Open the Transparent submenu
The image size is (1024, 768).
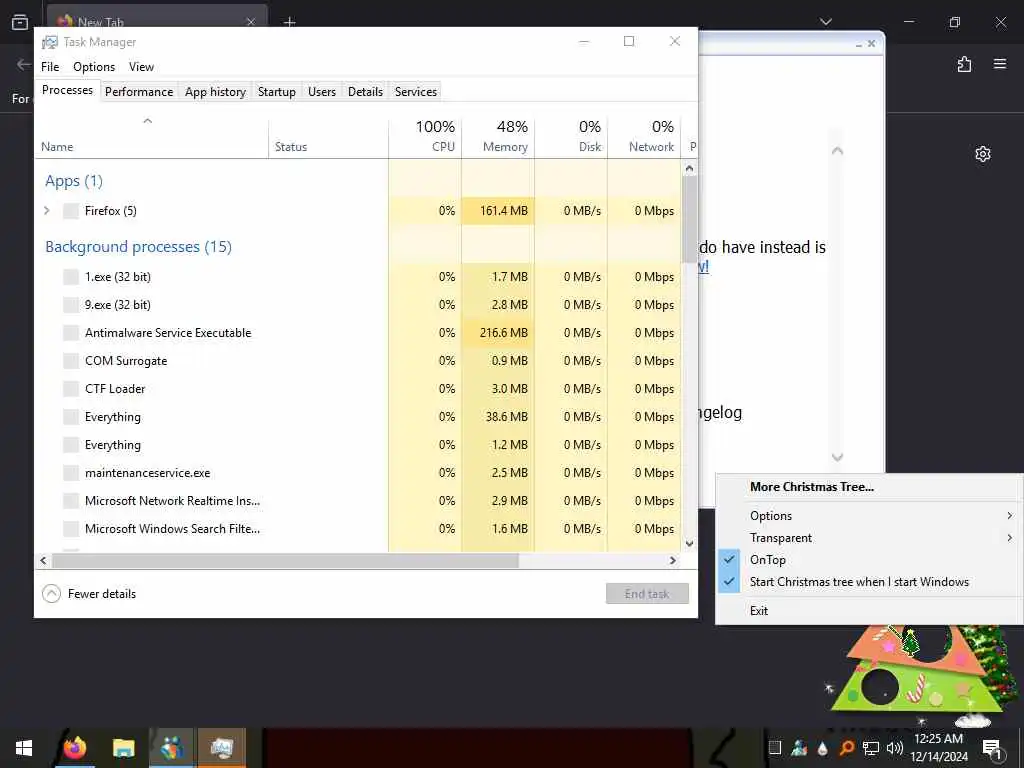pyautogui.click(x=869, y=538)
